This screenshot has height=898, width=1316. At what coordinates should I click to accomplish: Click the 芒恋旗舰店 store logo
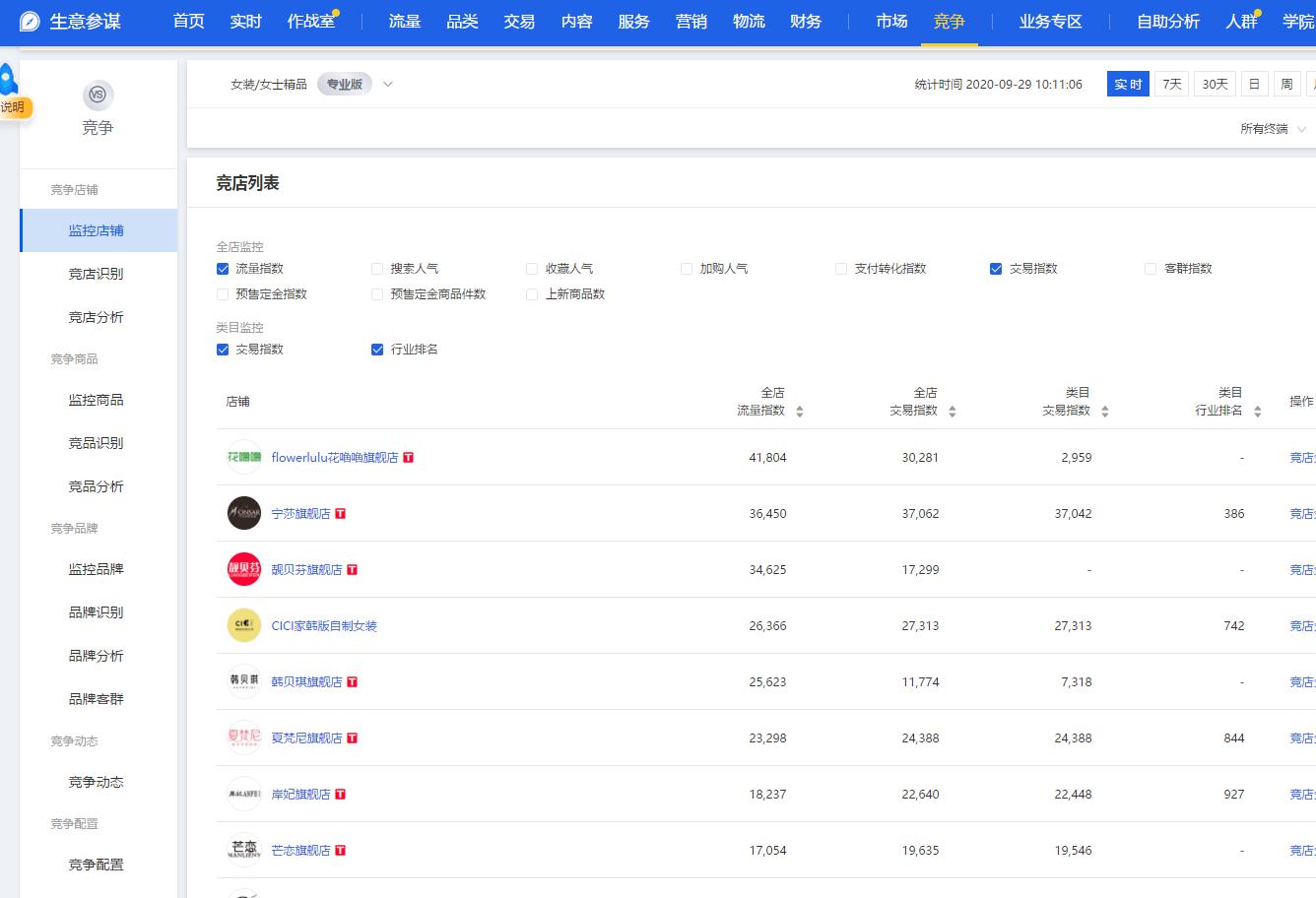(x=243, y=849)
